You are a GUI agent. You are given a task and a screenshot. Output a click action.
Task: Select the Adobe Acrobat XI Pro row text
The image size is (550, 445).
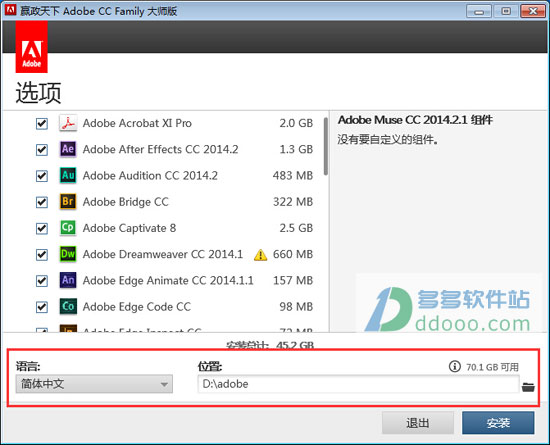137,123
